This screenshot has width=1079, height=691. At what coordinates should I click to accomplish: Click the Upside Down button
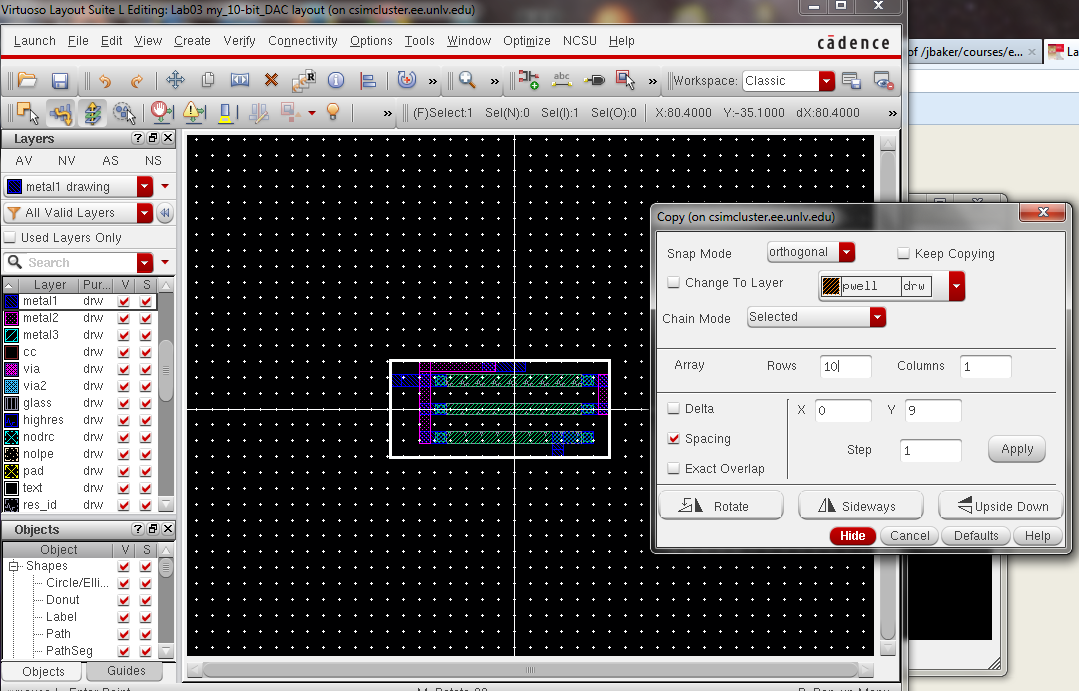pos(1001,506)
